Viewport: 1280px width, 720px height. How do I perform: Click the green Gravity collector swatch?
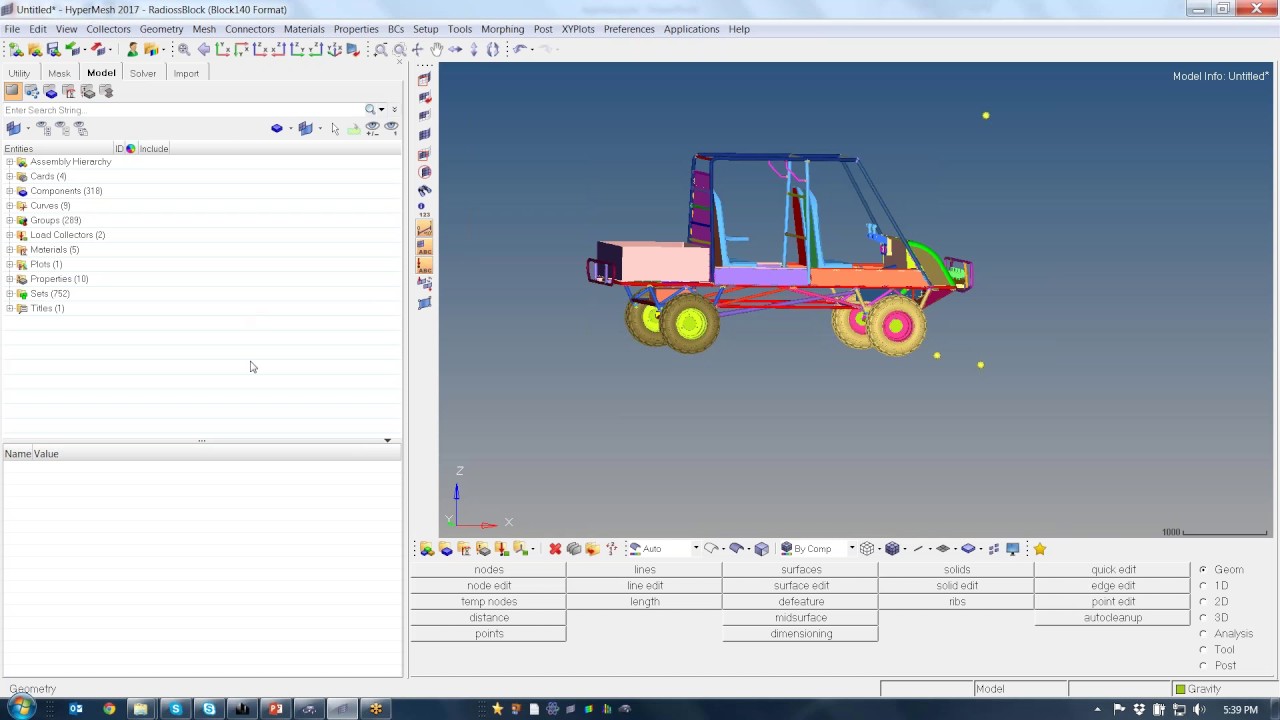click(1181, 689)
